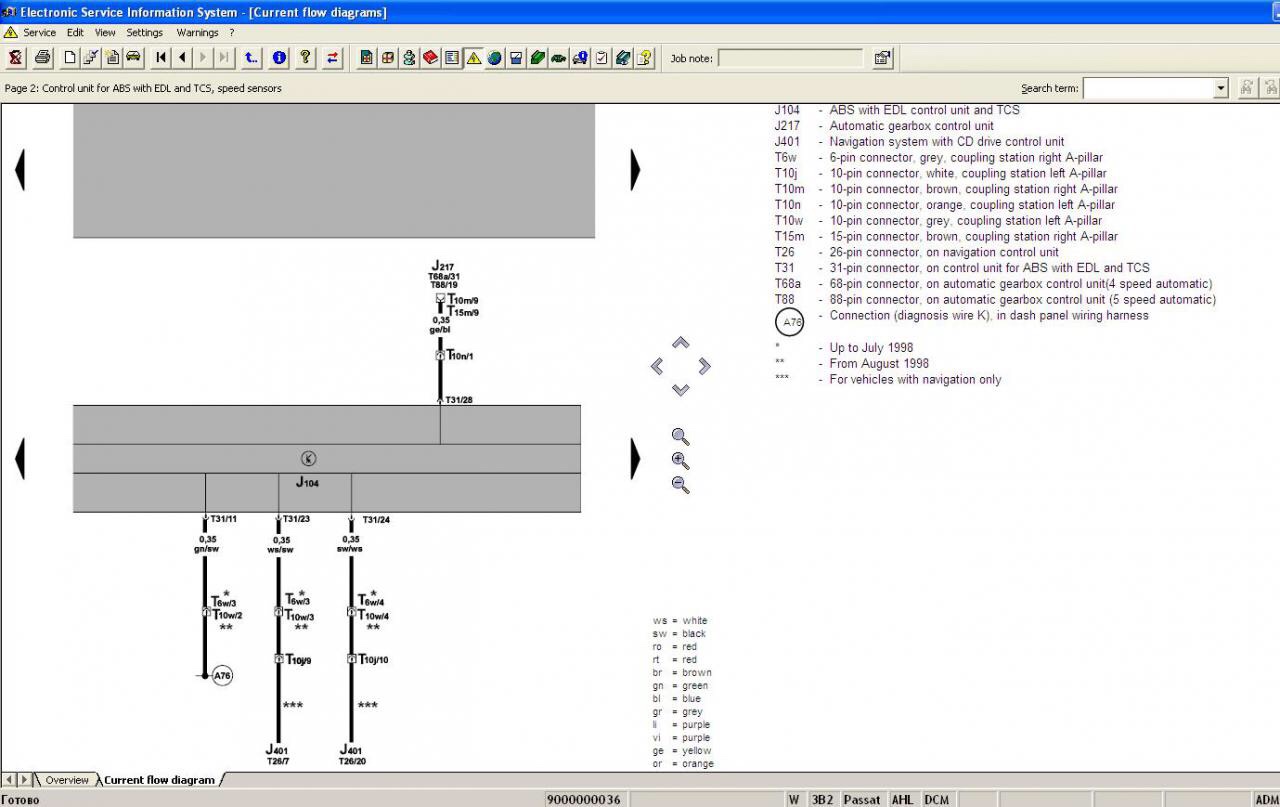Screen dimensions: 1280x807
Task: Click the tab scroll right arrow at bottom
Action: click(25, 780)
